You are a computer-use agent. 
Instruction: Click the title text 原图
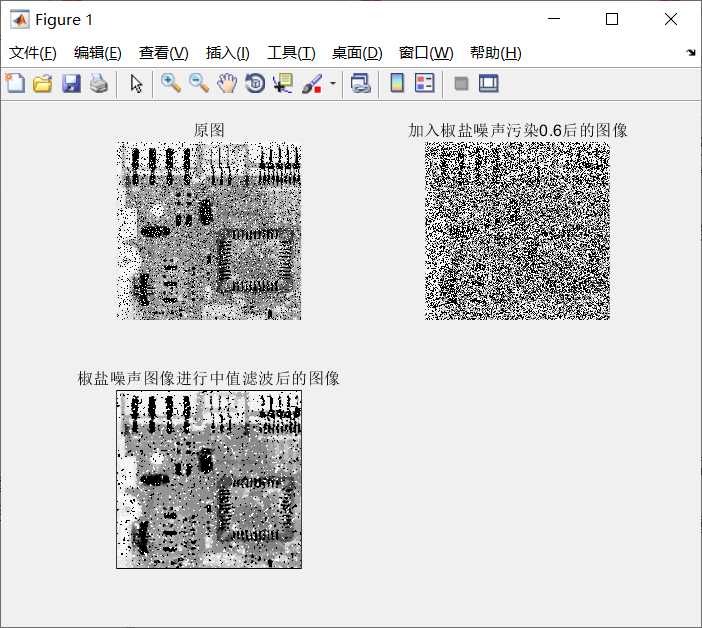209,130
